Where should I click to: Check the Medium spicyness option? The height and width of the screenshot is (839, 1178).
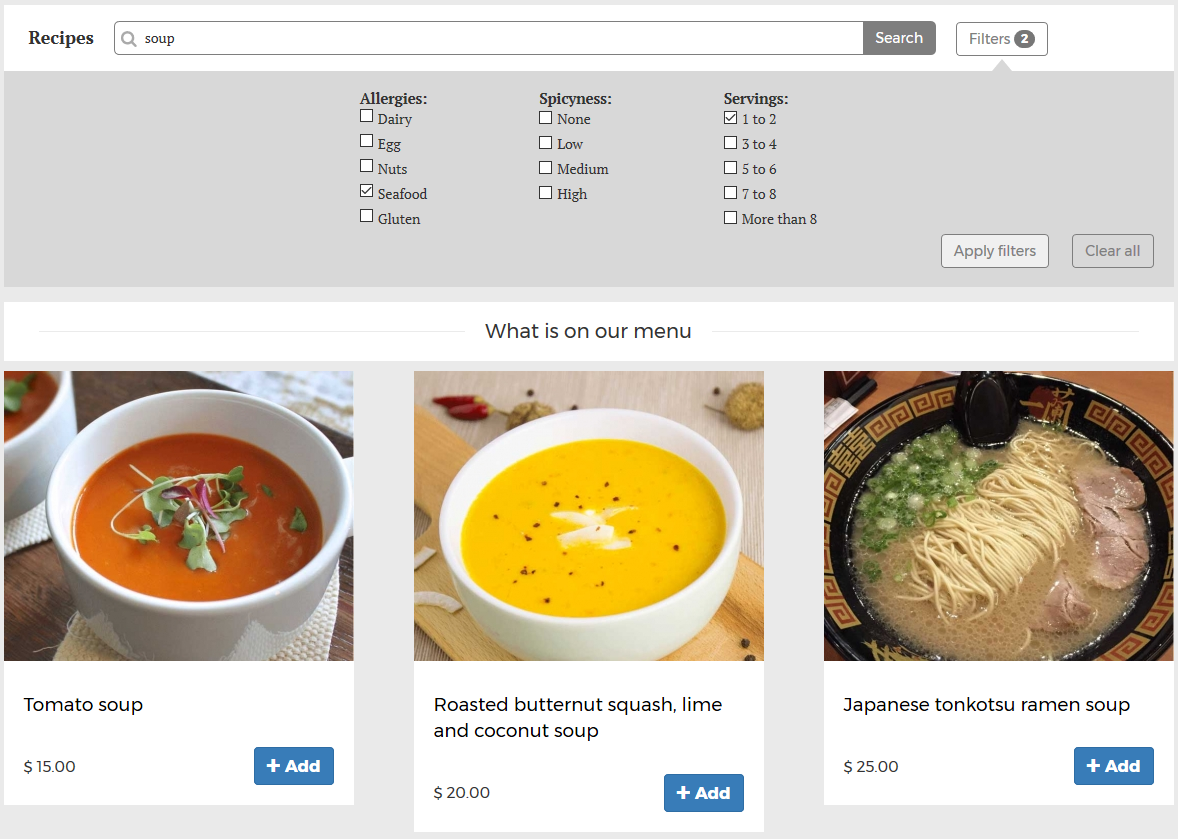click(x=545, y=167)
